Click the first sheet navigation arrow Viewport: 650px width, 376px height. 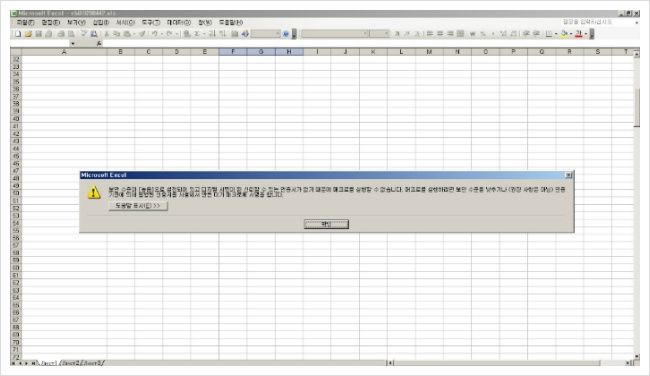14,363
